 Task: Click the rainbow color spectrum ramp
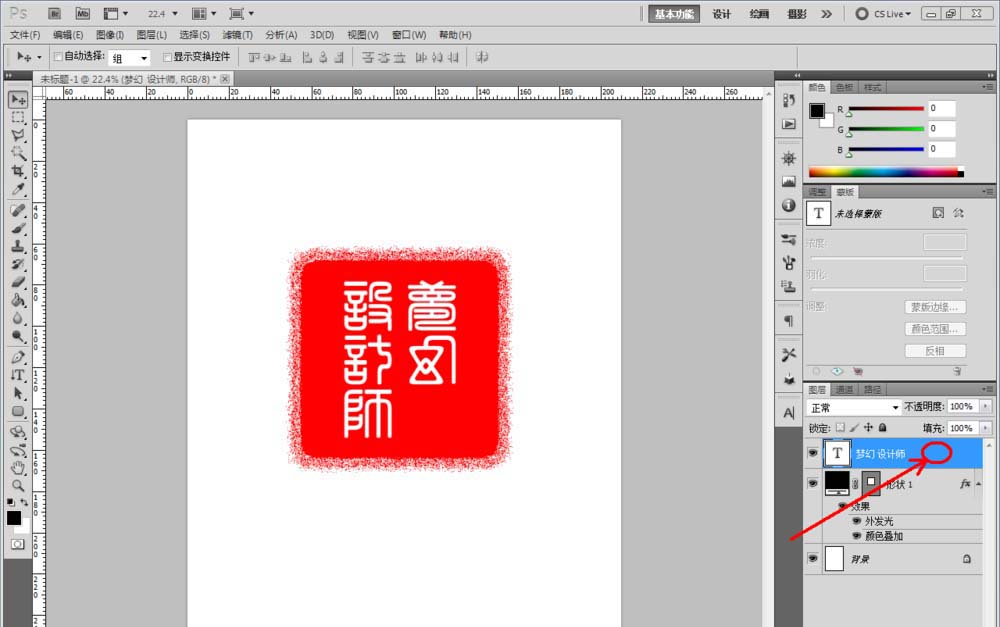coord(880,171)
